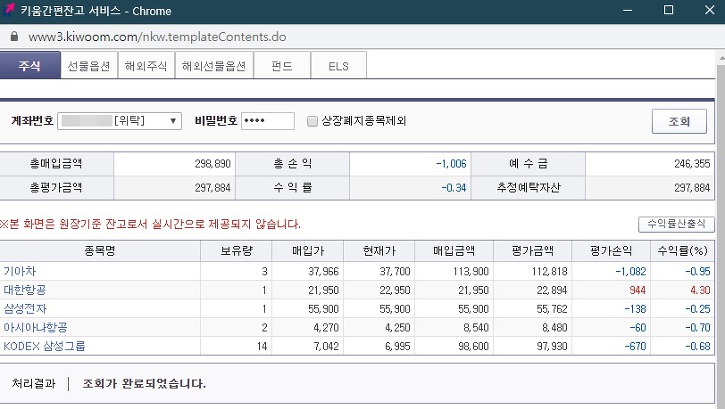Screen dimensions: 725x409
Task: Click the 총매입금액 value 298,890
Action: (213, 164)
